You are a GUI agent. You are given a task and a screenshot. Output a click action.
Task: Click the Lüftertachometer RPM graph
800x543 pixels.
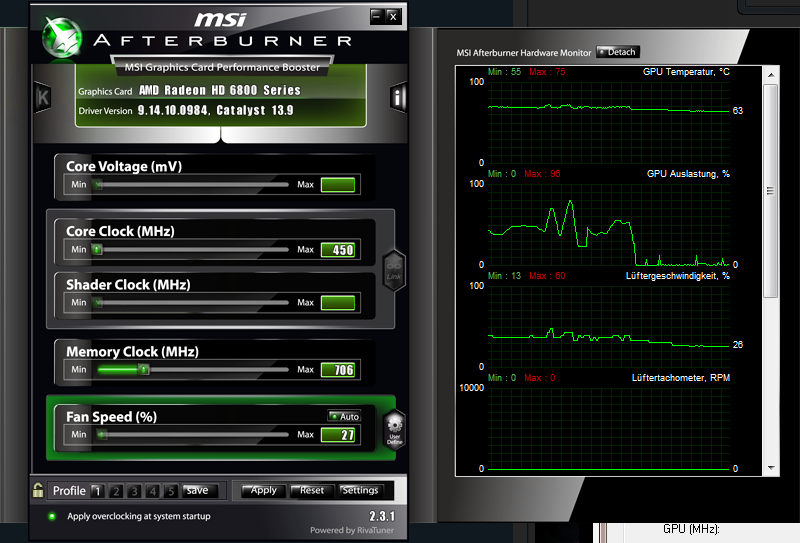(609, 429)
